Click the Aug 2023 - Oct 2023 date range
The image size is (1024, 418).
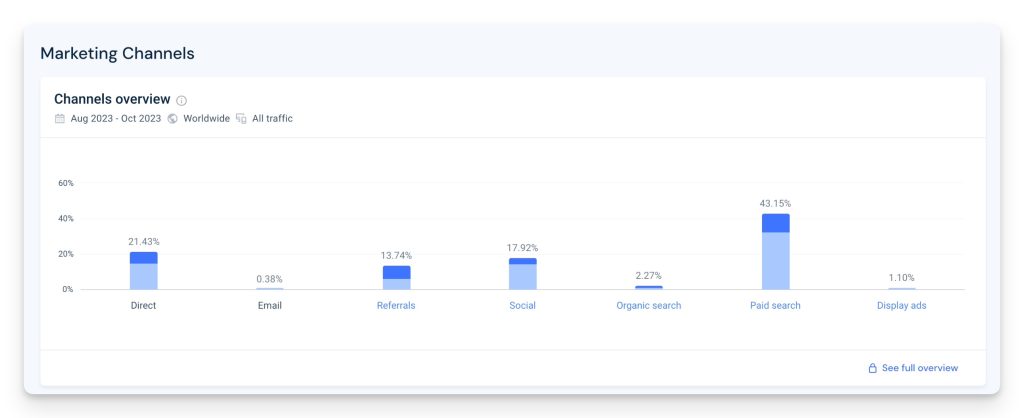(x=115, y=118)
